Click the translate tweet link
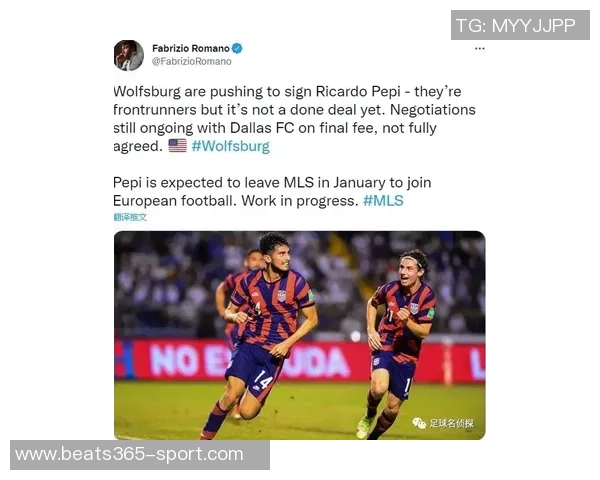The image size is (600, 480). (x=130, y=217)
